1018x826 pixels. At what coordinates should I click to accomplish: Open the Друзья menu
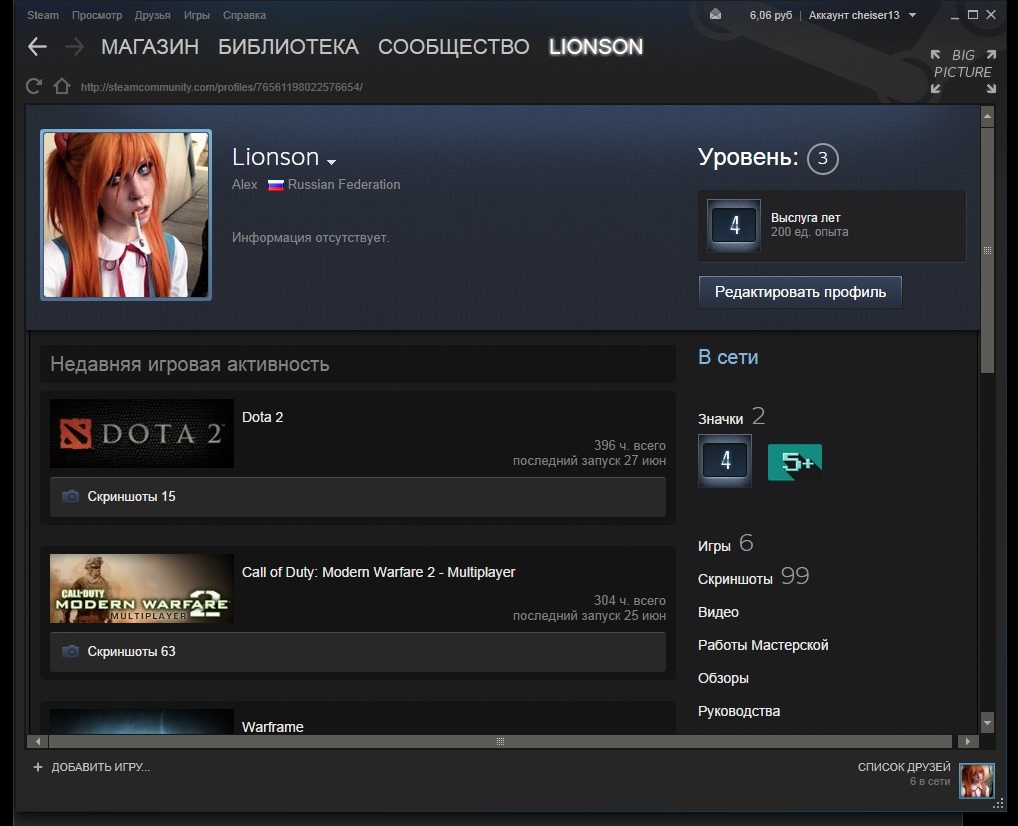coord(153,15)
